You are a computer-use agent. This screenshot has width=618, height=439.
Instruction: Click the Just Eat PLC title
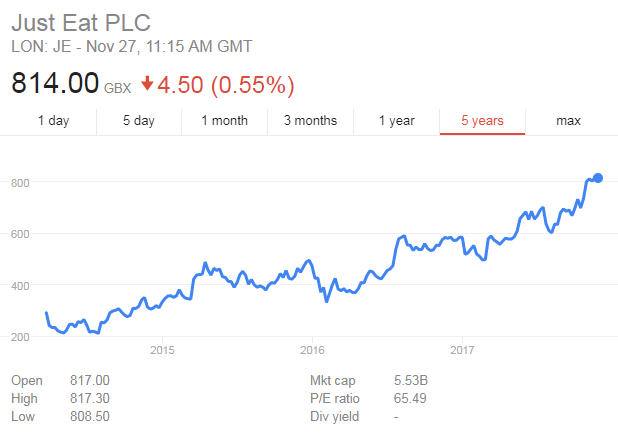click(79, 22)
